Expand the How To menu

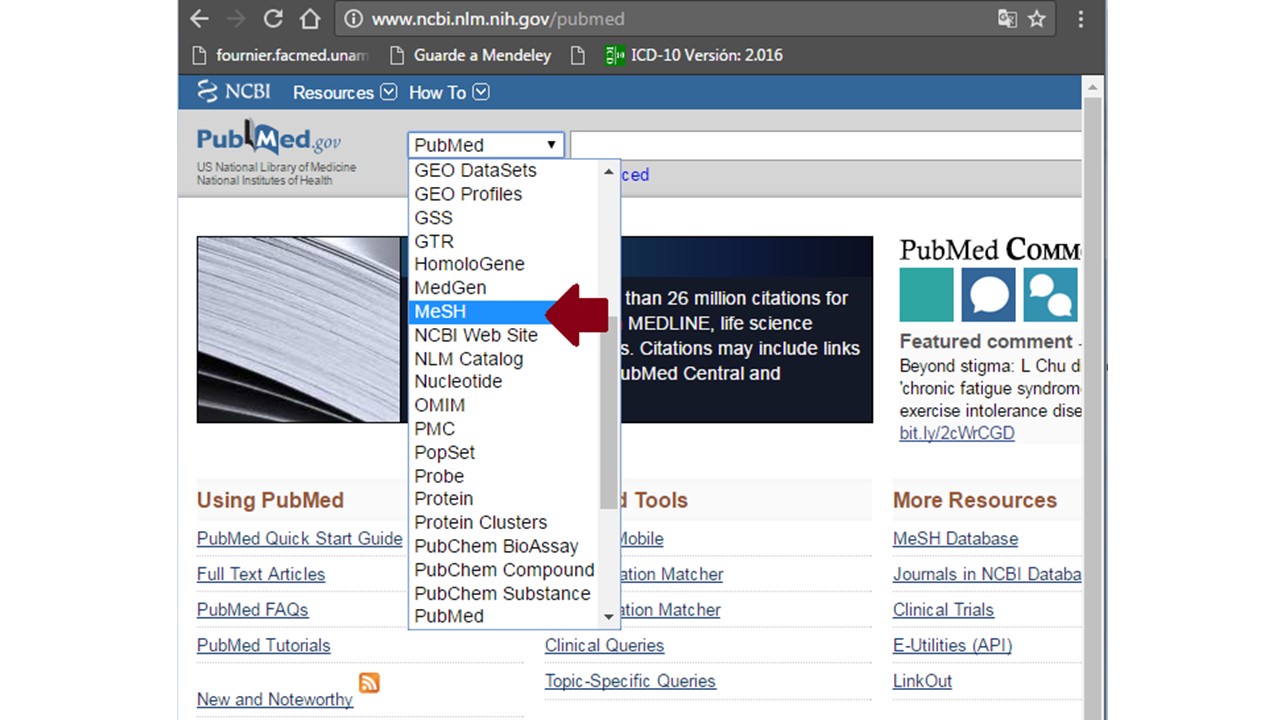449,92
